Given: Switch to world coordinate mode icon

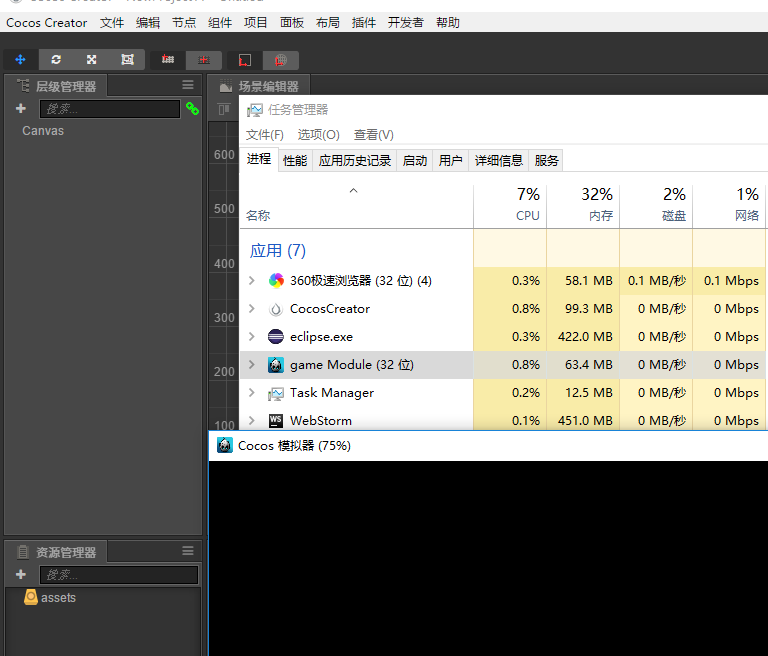Looking at the screenshot, I should point(281,60).
